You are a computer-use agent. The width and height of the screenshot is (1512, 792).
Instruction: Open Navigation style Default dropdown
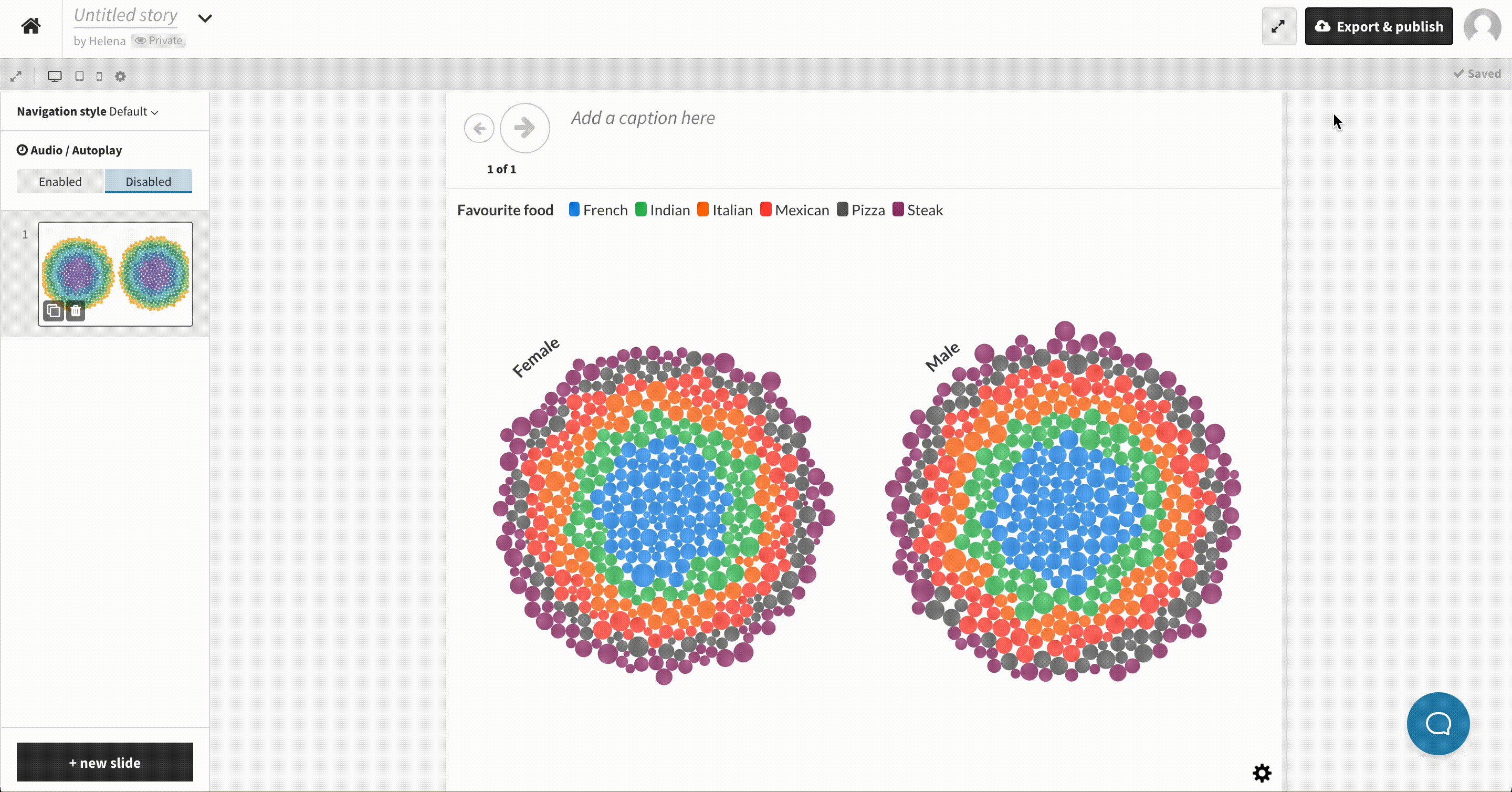coord(134,111)
